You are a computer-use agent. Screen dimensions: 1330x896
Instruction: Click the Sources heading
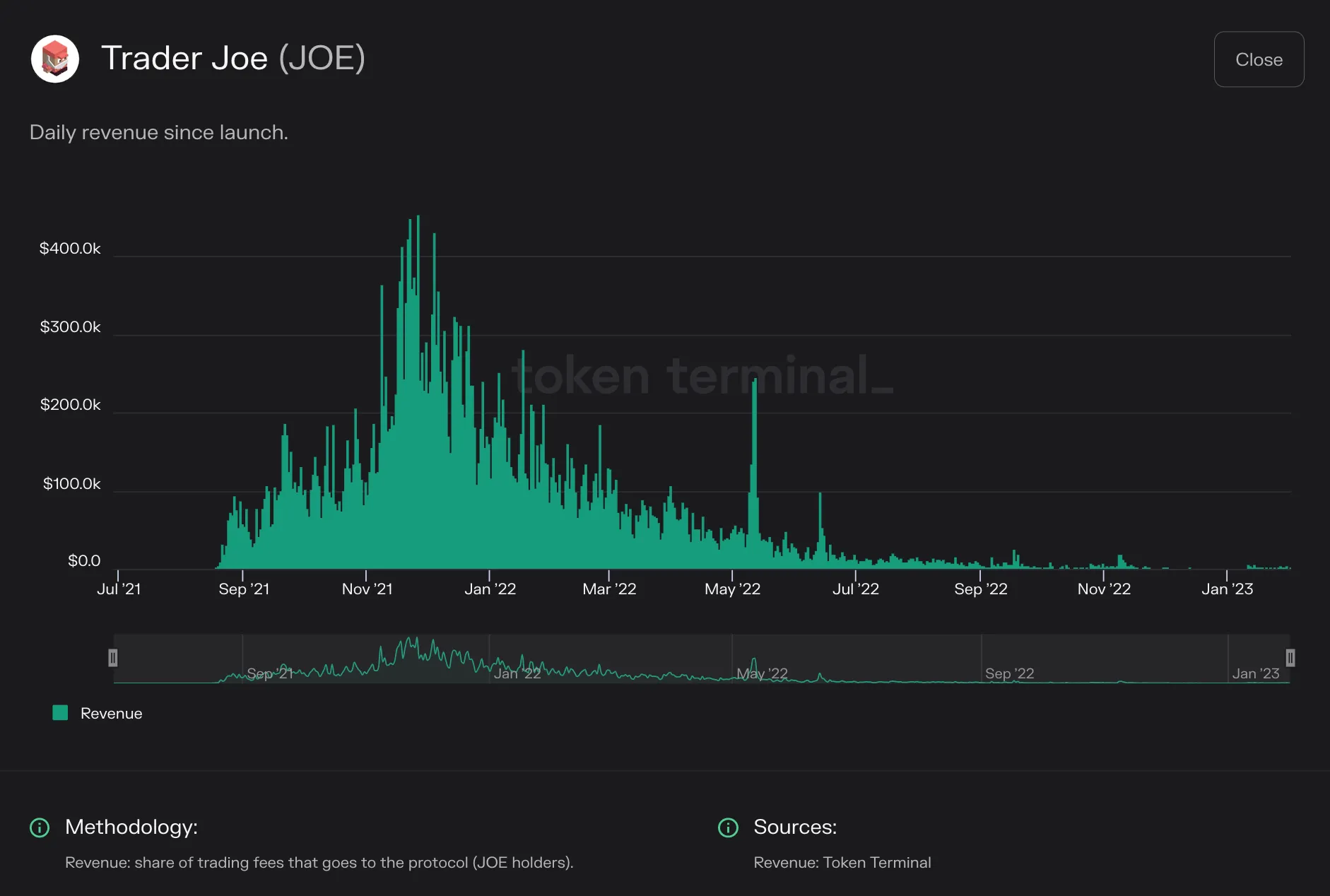click(x=795, y=827)
